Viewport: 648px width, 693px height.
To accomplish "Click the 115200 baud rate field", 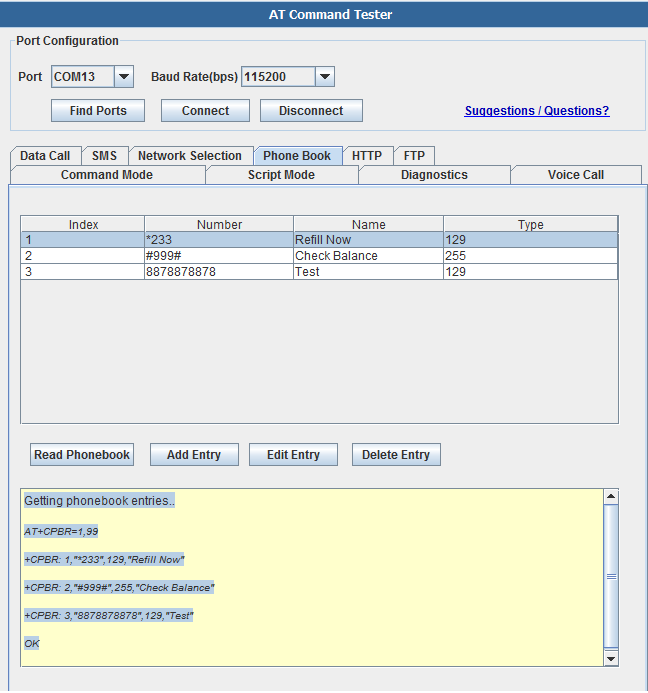I will pos(278,77).
